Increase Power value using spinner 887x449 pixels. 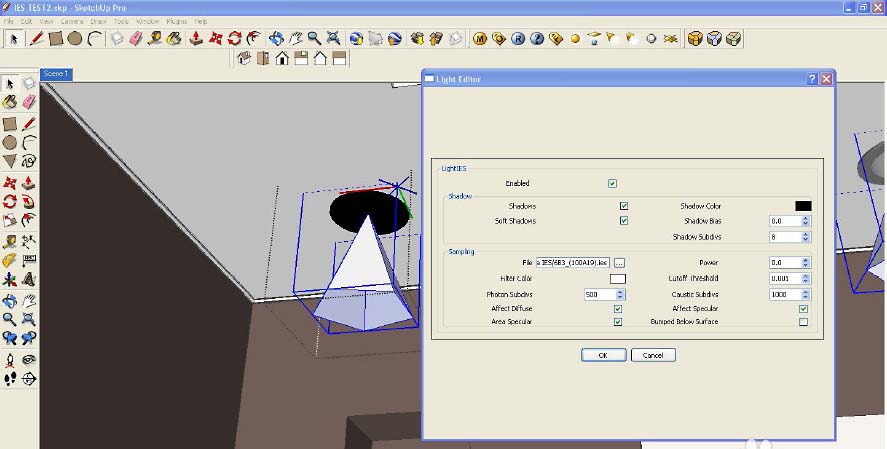[806, 260]
